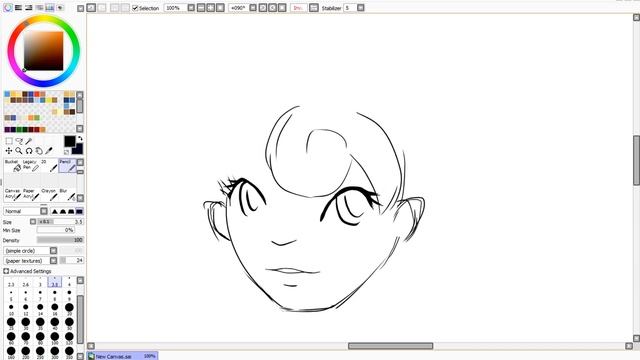Open the color panel options menu button
This screenshot has width=640, height=360.
pos(80,8)
